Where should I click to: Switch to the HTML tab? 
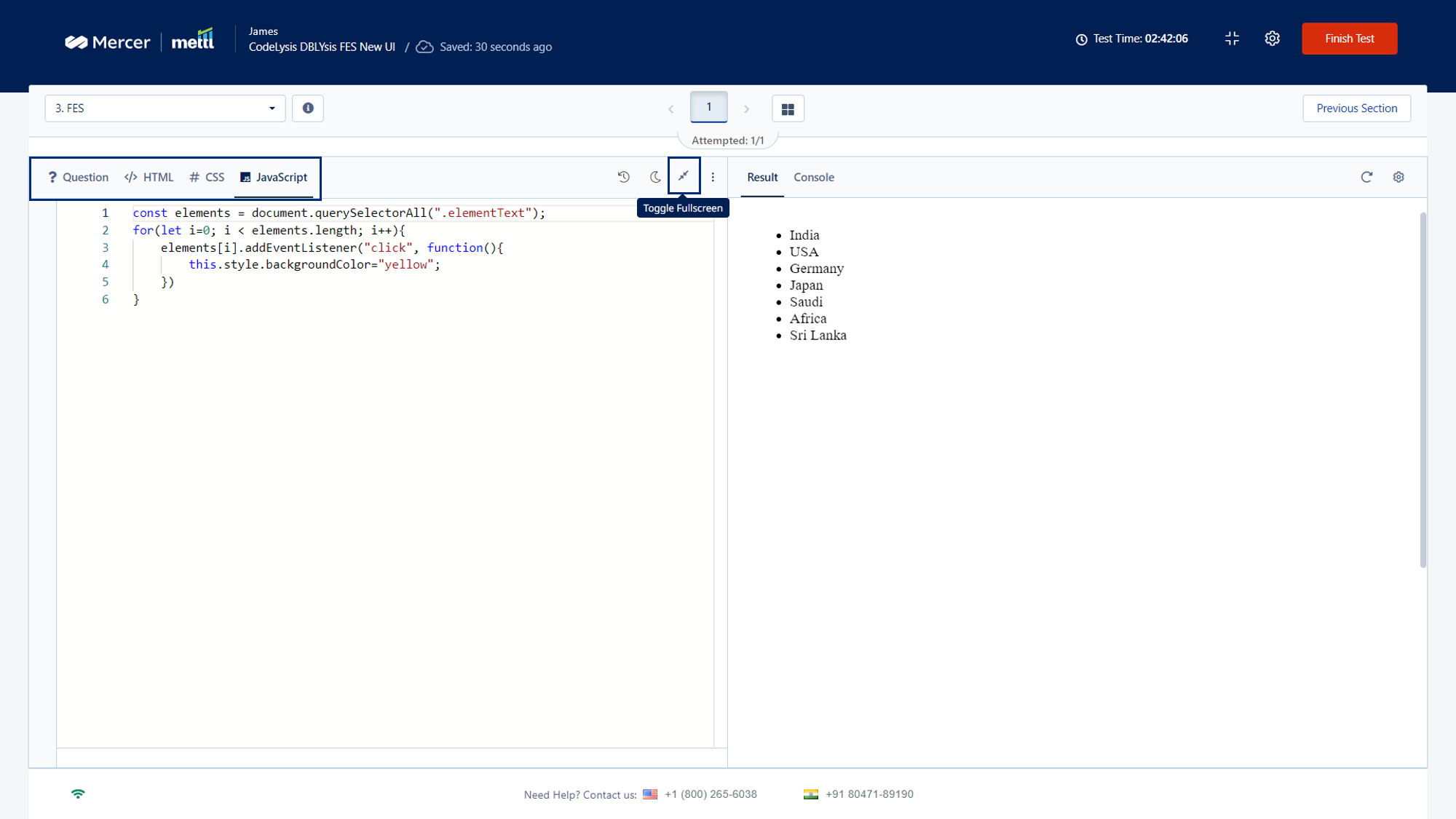[x=149, y=177]
